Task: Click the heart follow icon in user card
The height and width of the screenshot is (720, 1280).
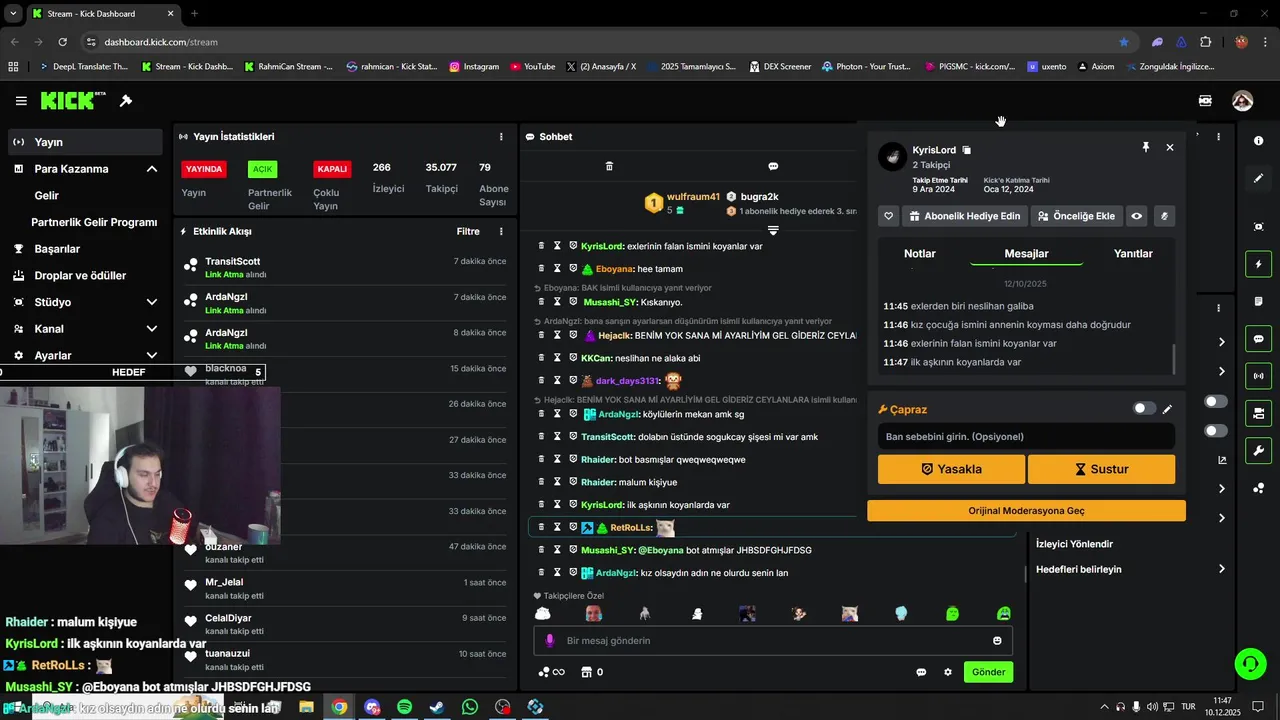Action: [888, 216]
